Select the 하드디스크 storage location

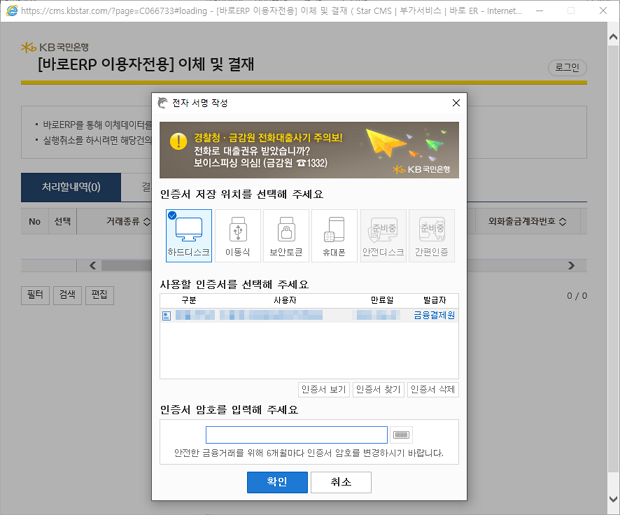click(x=189, y=236)
